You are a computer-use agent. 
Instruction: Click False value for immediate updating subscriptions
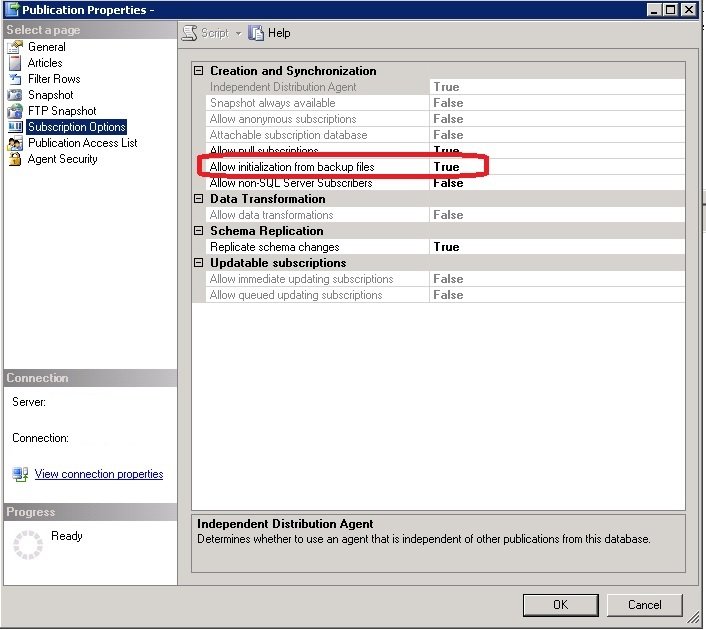tap(448, 279)
